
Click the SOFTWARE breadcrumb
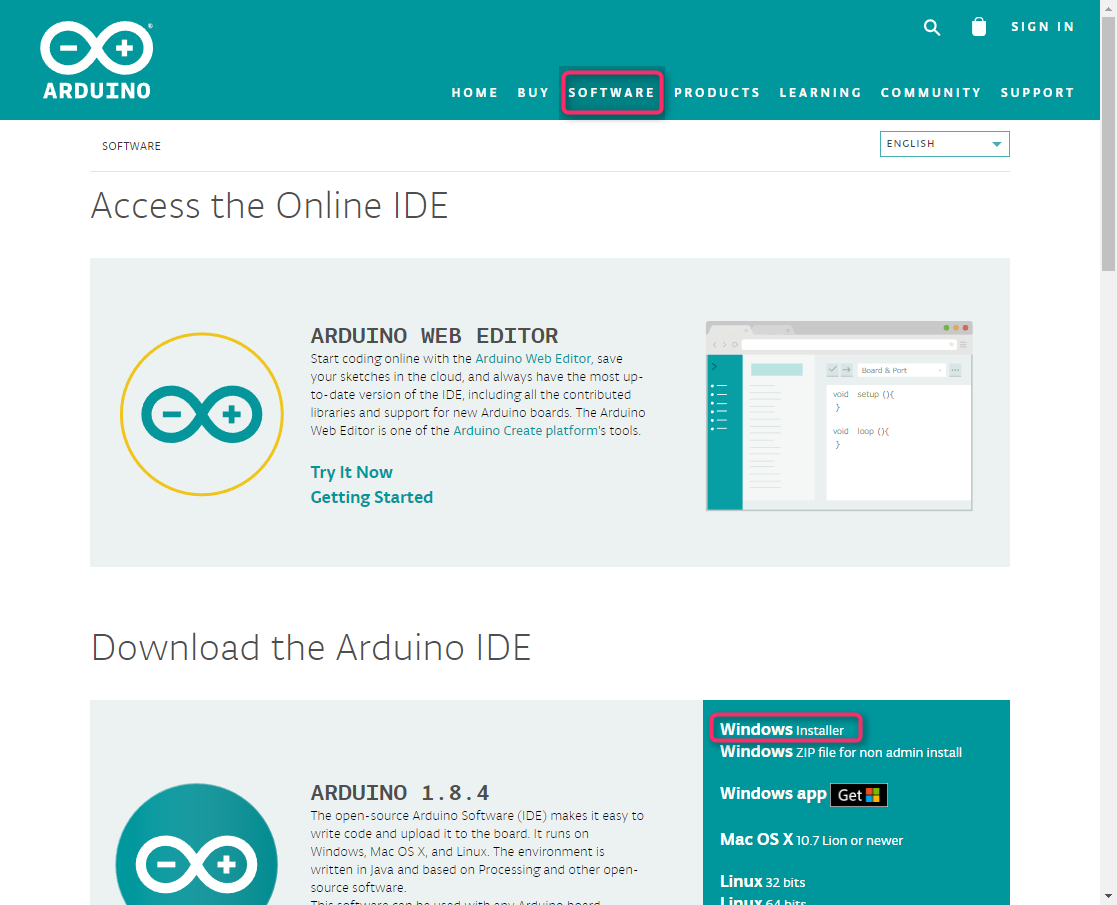[x=131, y=146]
